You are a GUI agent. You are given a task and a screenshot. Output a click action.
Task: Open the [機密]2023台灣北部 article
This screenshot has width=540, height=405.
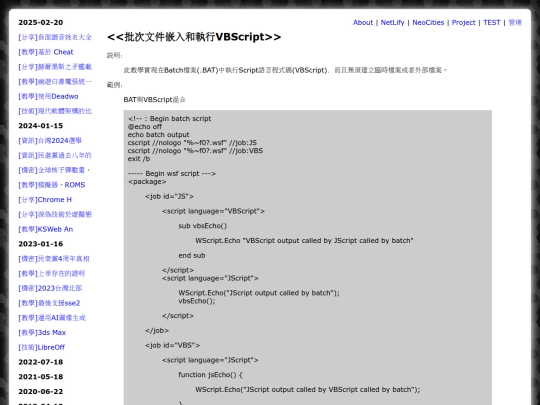pos(50,288)
